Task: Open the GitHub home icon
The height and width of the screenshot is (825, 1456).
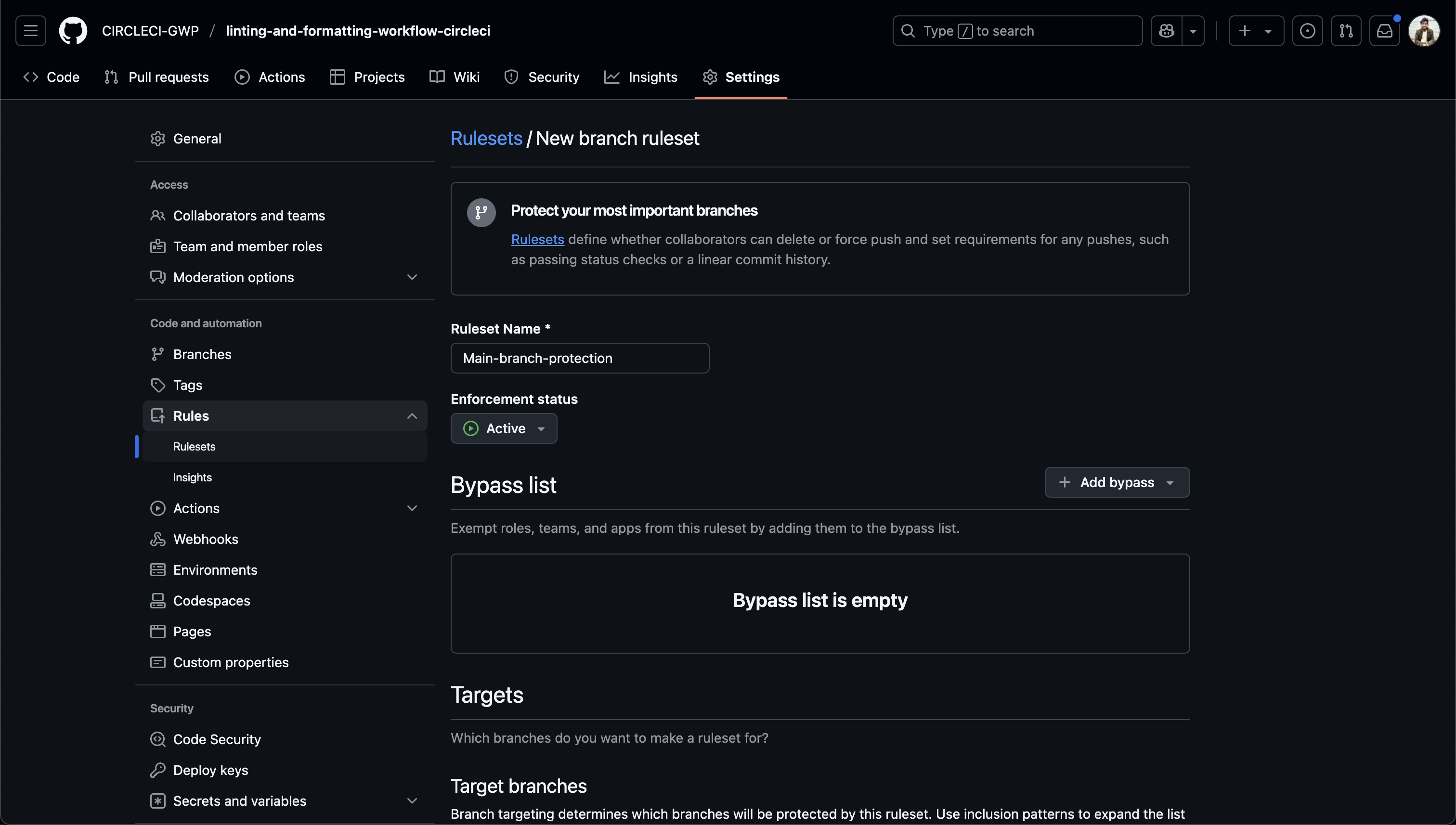Action: pyautogui.click(x=73, y=31)
